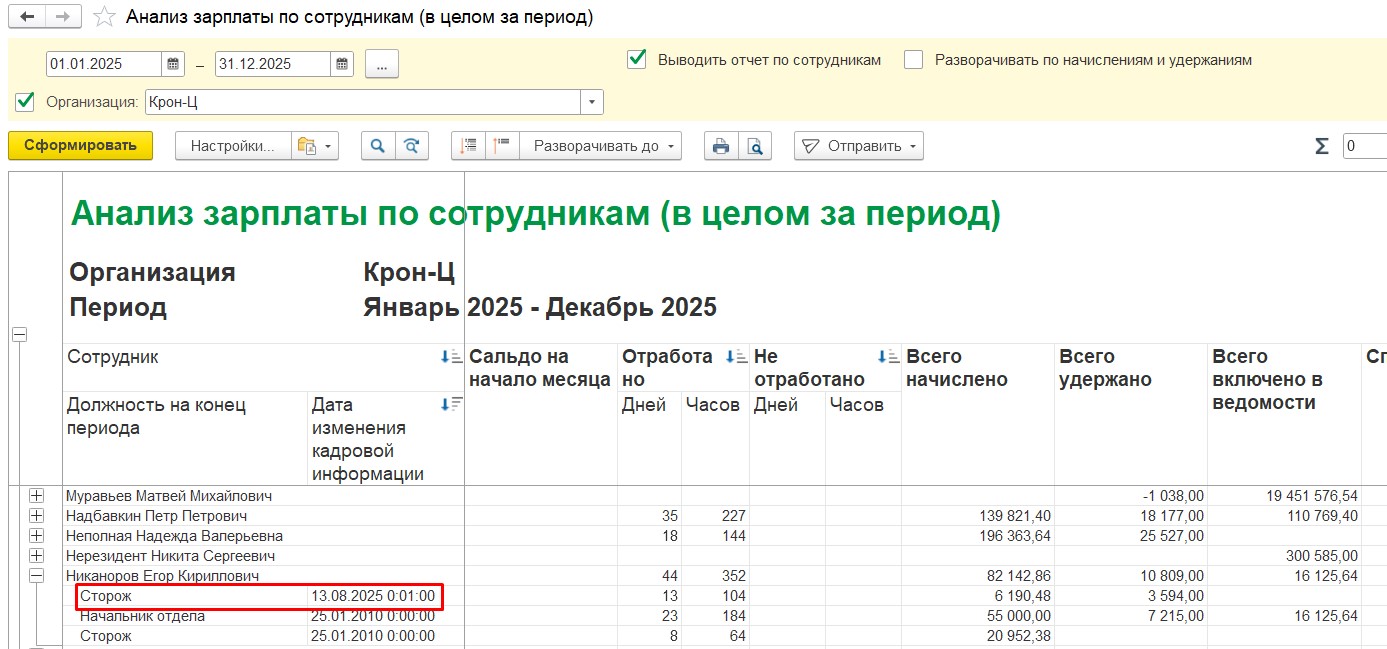
Task: Click the Print icon in toolbar
Action: click(x=720, y=146)
